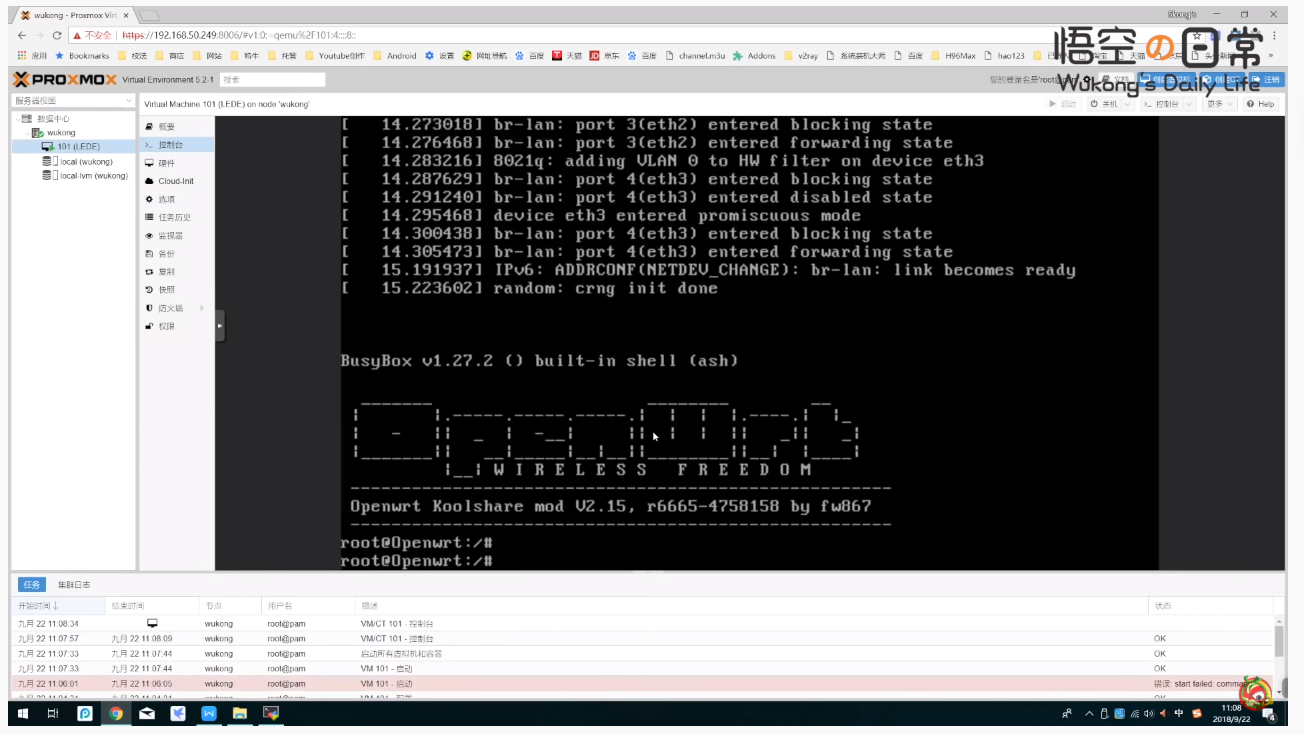Click the 备份 backup floppy icon
Screen dimensions: 1304x734
tap(149, 254)
